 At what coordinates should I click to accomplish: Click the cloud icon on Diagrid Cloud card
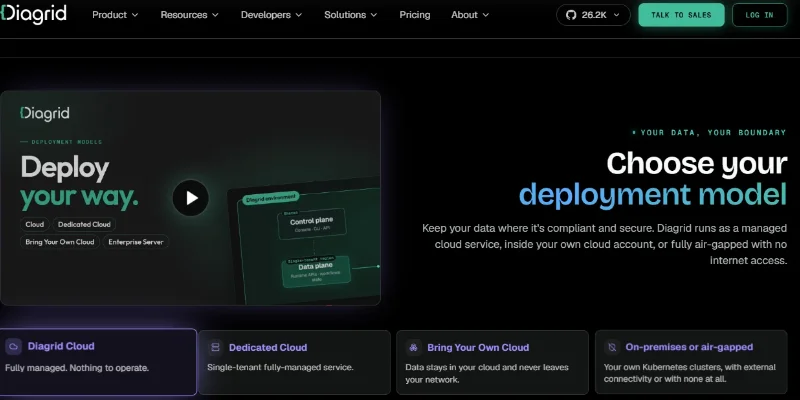point(13,346)
